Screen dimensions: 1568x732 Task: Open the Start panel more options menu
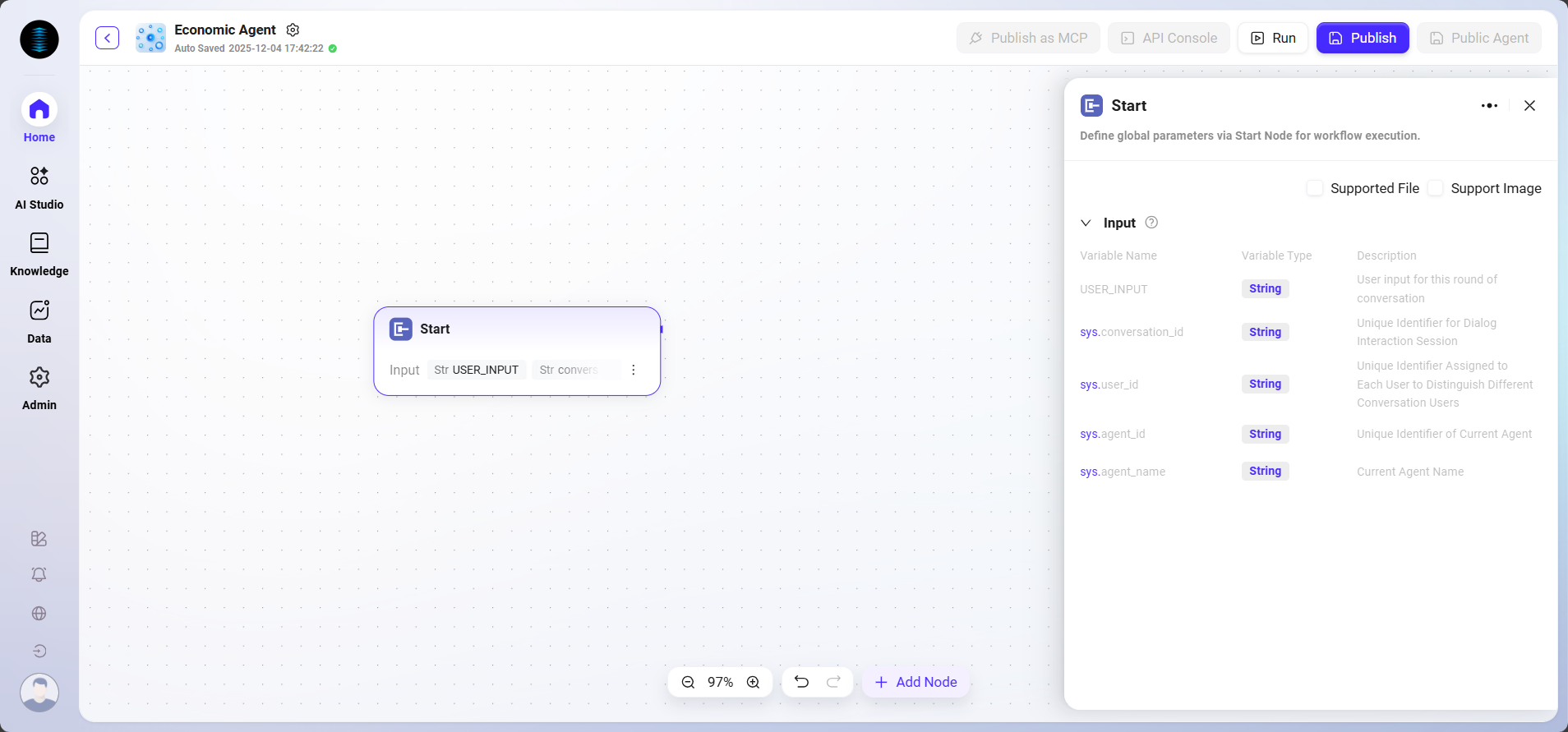click(1488, 105)
